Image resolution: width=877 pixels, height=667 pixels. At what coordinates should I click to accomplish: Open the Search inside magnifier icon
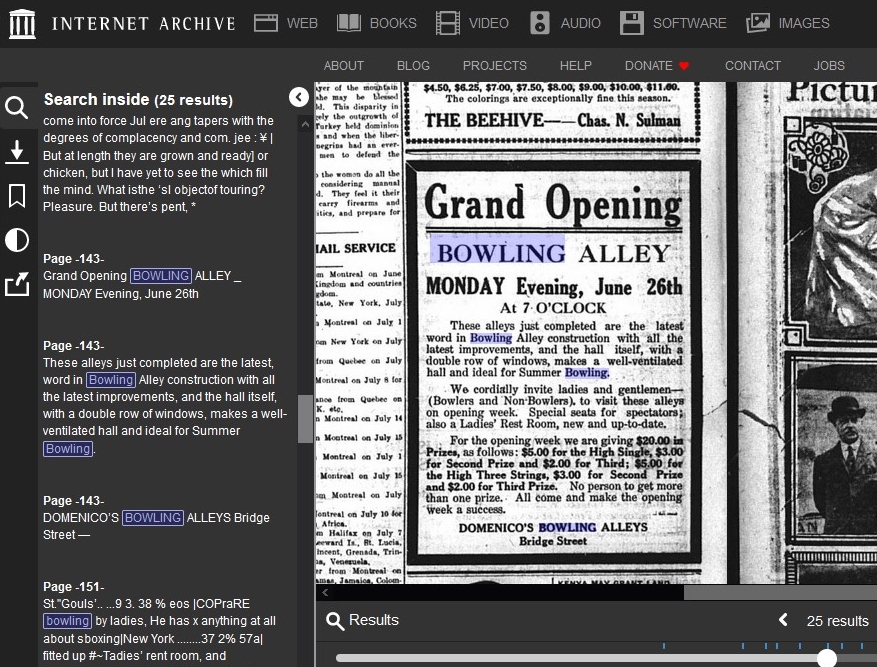[17, 107]
